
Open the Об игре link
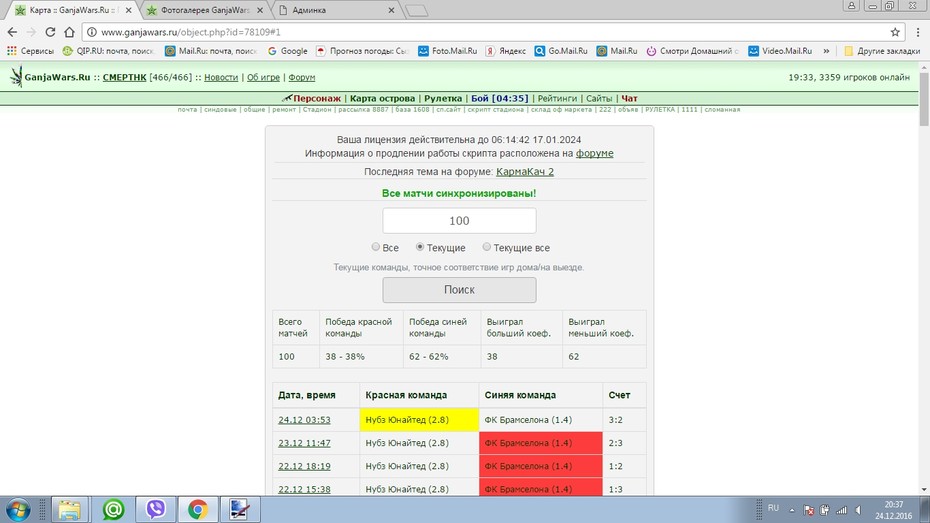tap(263, 77)
